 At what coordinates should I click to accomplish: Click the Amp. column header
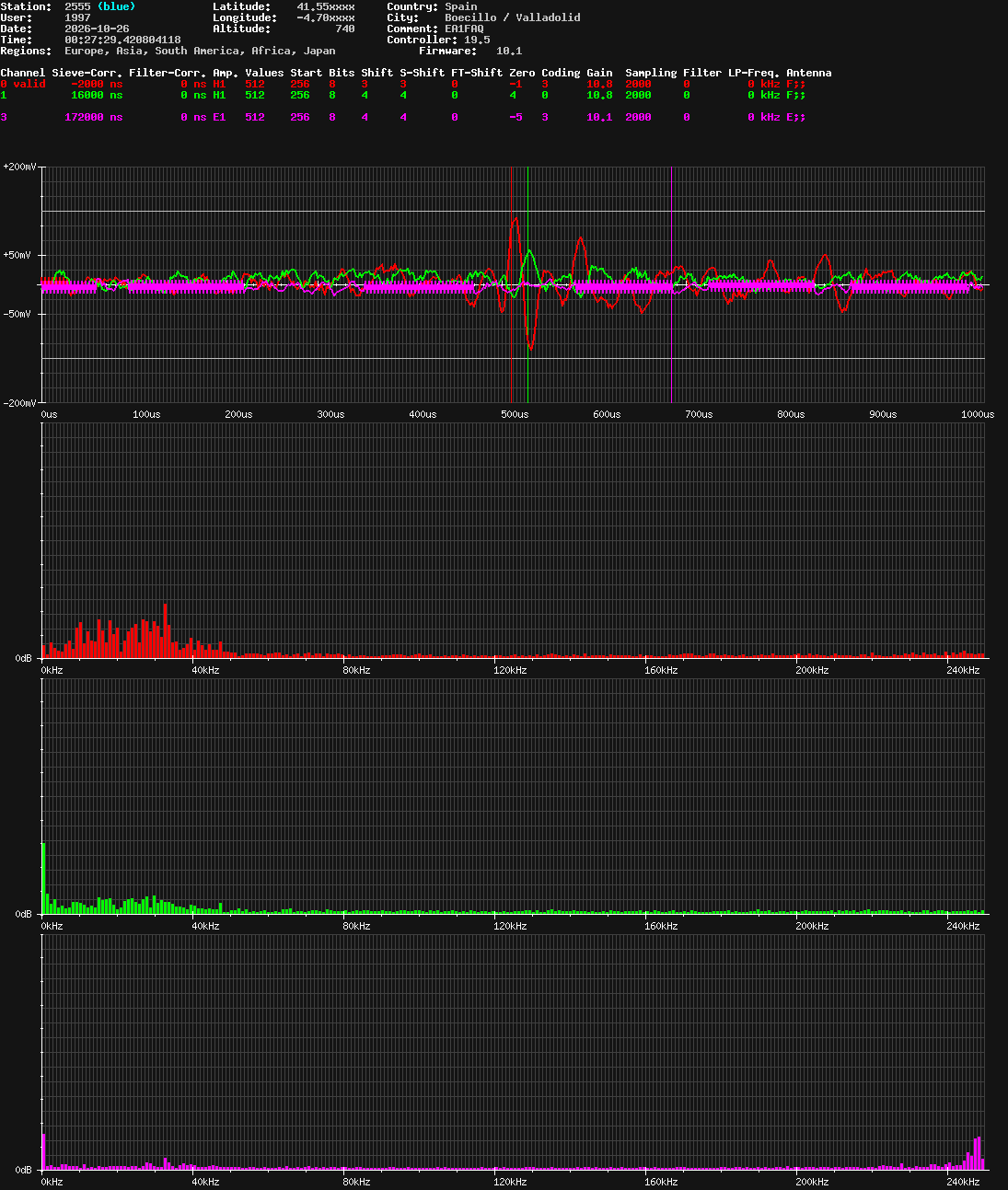pos(226,73)
